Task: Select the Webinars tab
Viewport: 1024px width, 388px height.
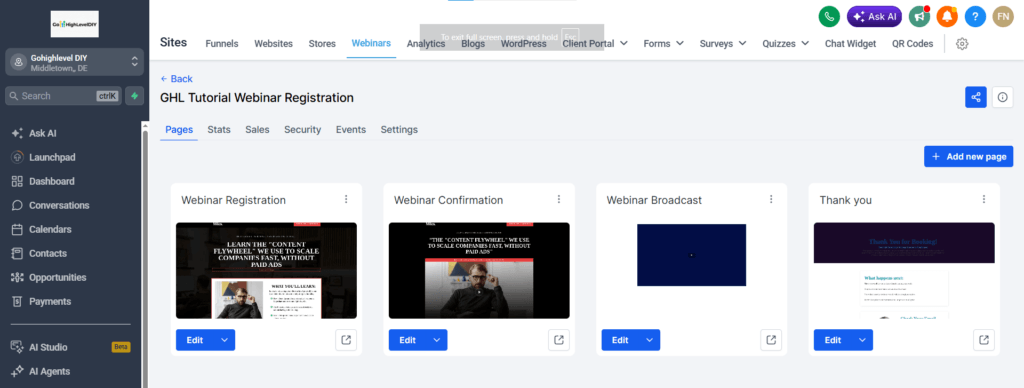Action: point(371,43)
